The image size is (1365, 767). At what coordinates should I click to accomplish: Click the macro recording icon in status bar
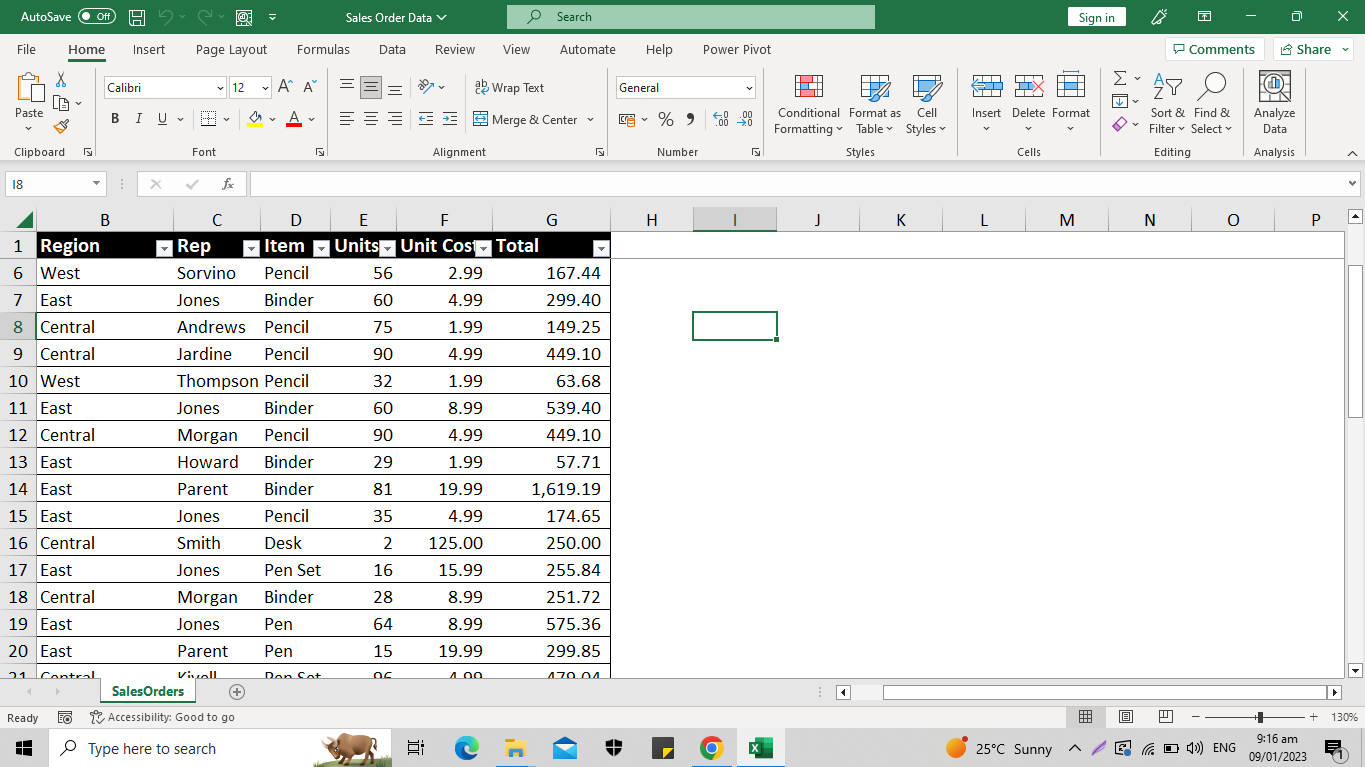(65, 717)
